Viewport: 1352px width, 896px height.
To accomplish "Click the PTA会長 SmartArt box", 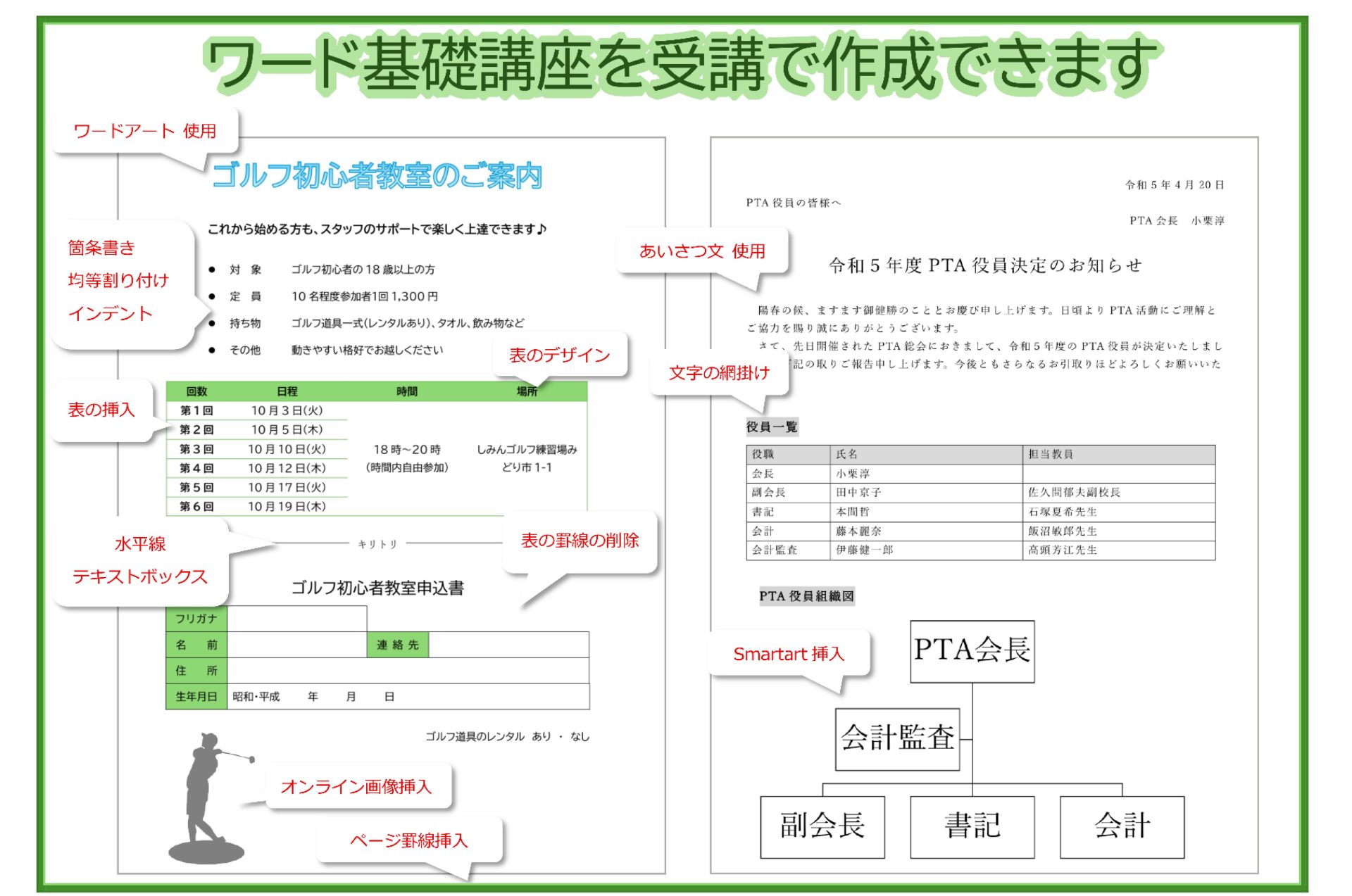I will pyautogui.click(x=972, y=650).
